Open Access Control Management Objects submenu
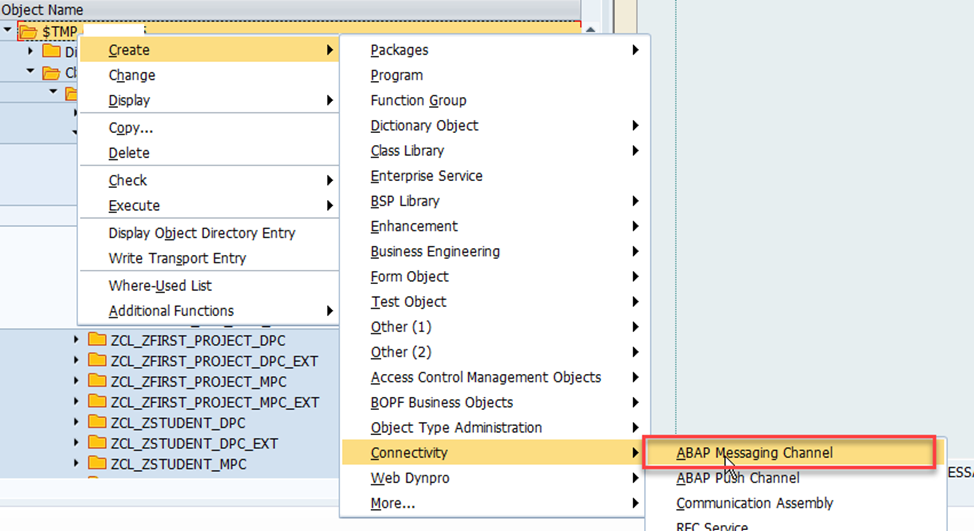 pyautogui.click(x=494, y=377)
